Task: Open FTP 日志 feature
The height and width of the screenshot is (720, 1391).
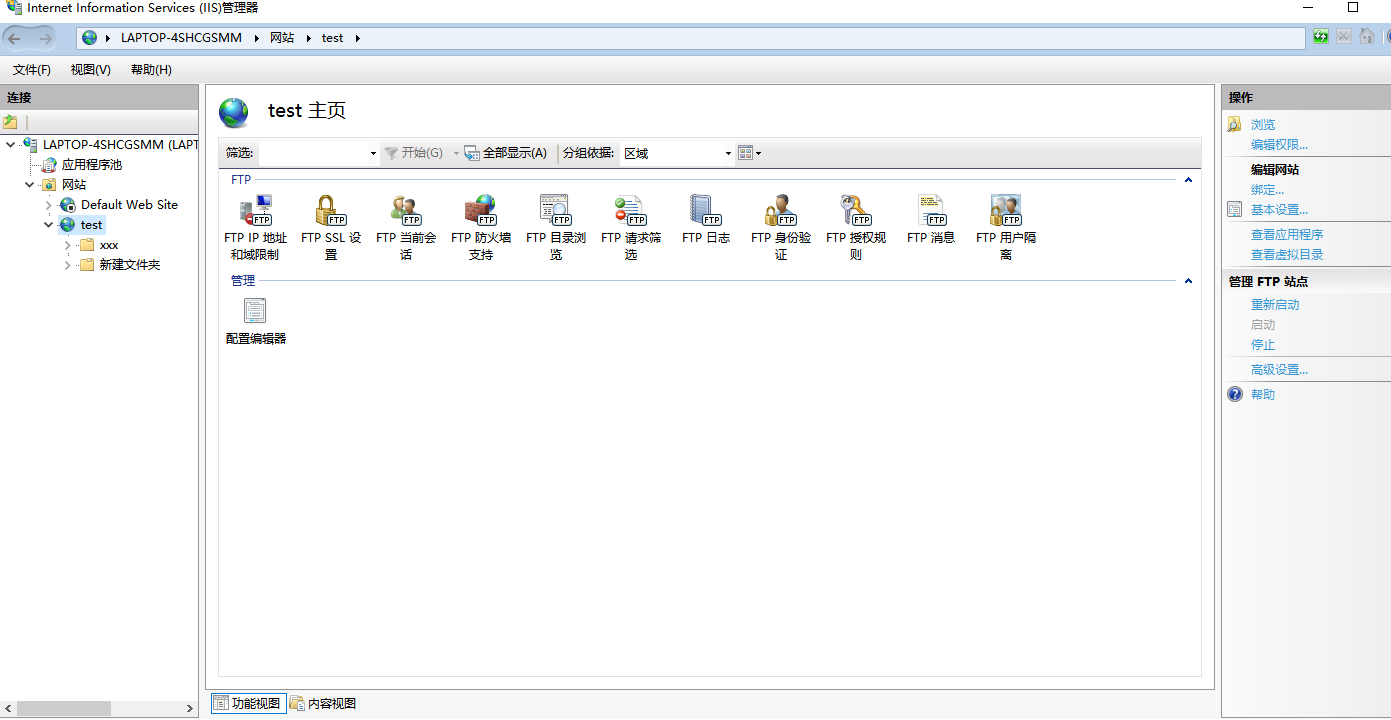Action: click(706, 220)
